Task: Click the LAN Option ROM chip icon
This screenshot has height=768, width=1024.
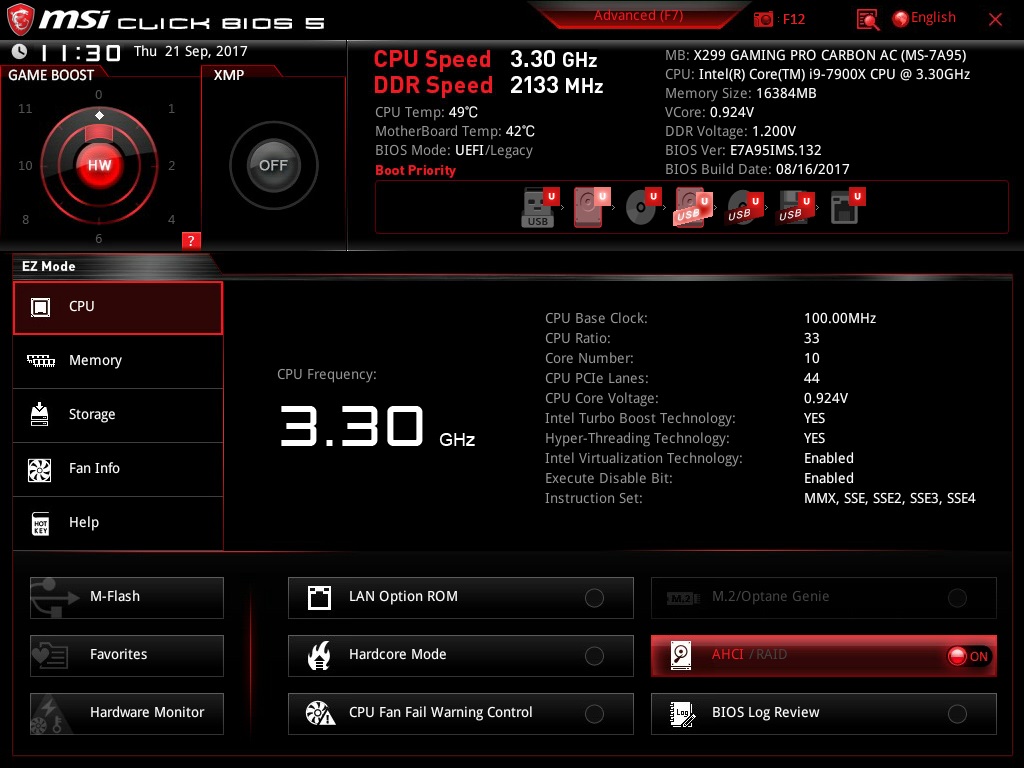Action: pyautogui.click(x=319, y=598)
